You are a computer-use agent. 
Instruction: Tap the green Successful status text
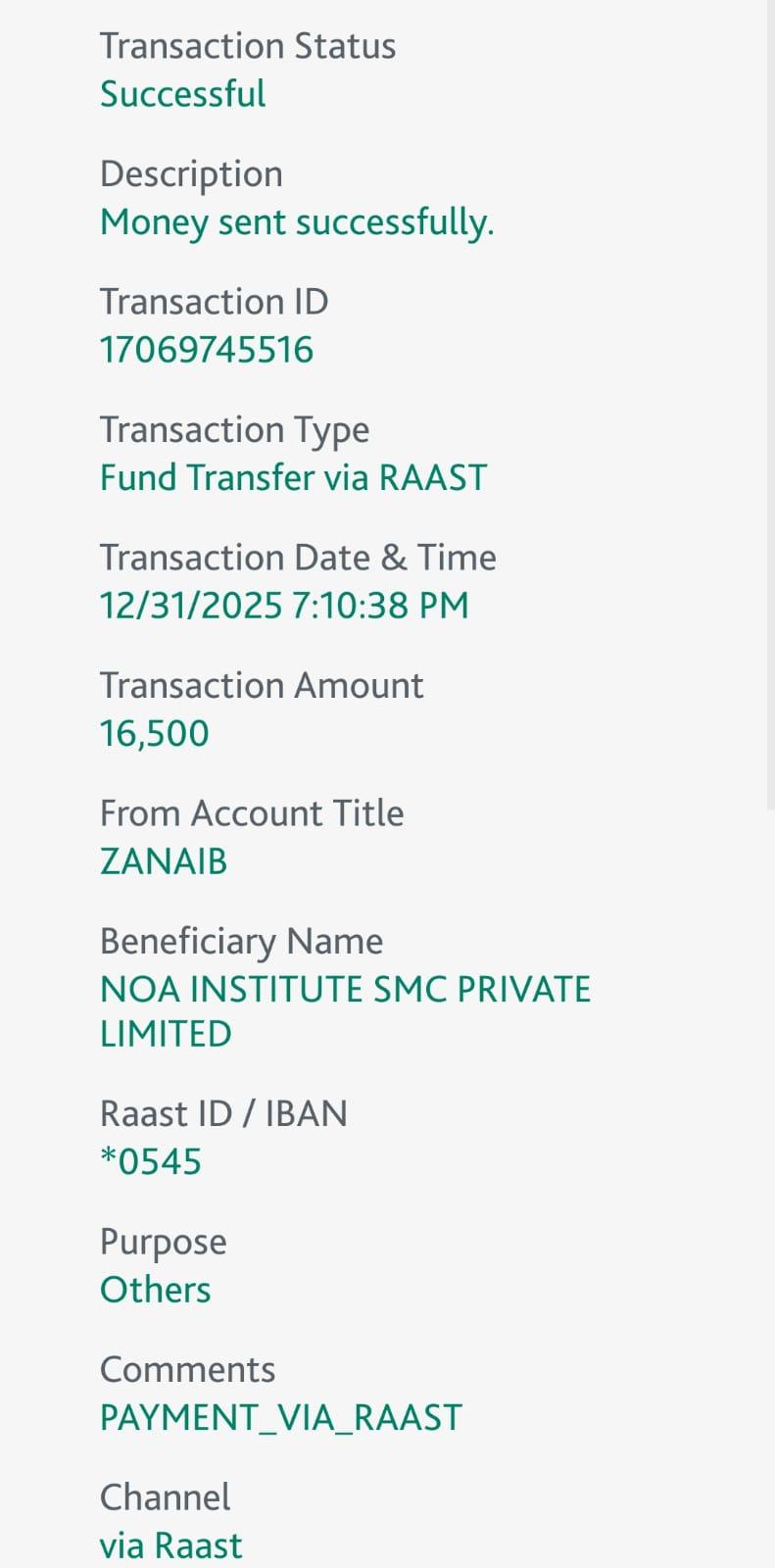coord(183,94)
